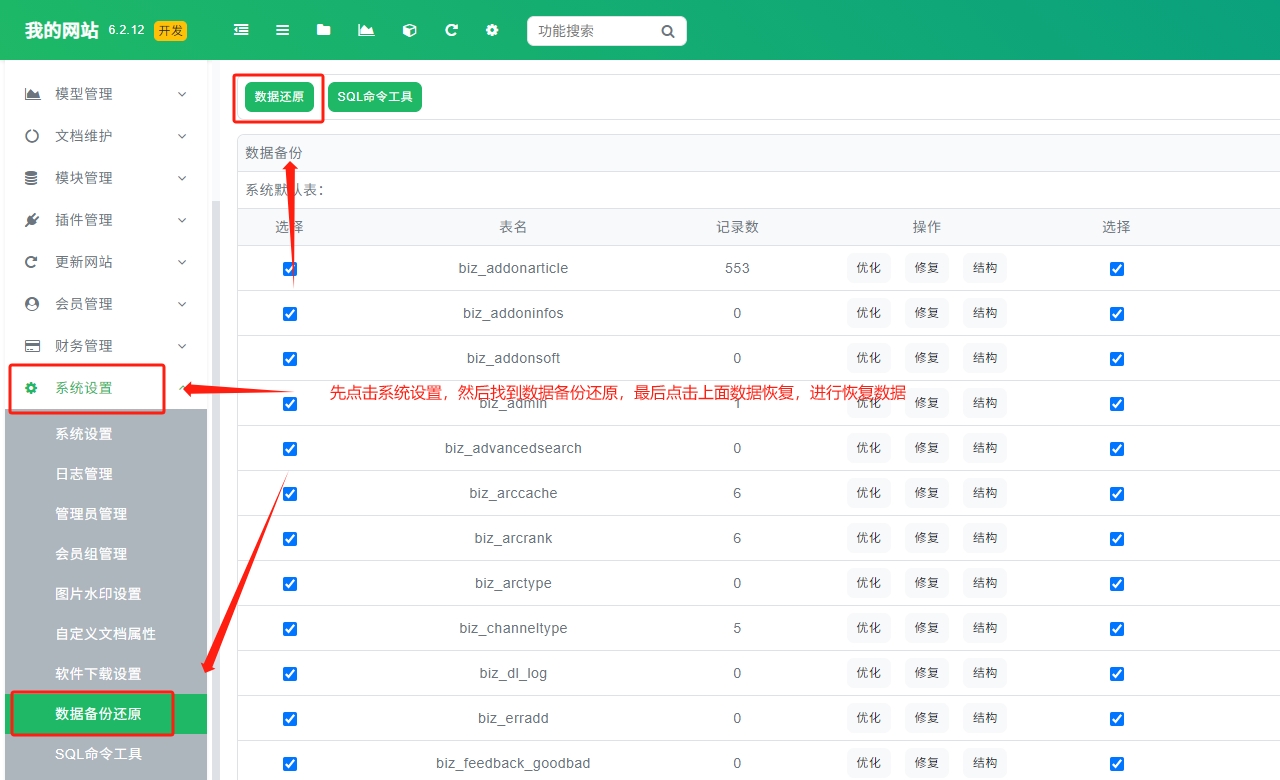Expand the 更新网站 menu chevron
1280x780 pixels.
(182, 262)
